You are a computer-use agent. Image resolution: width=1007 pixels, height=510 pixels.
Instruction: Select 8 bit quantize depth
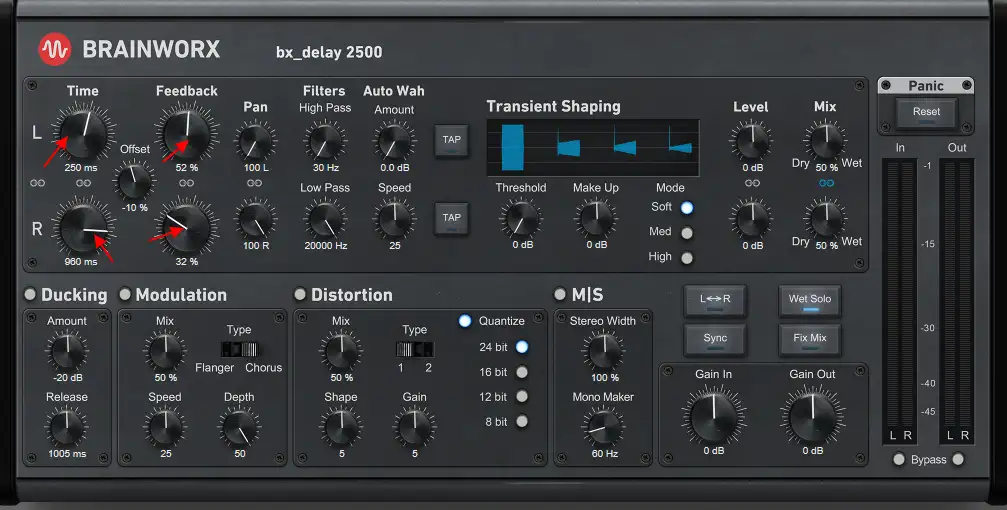coord(522,421)
